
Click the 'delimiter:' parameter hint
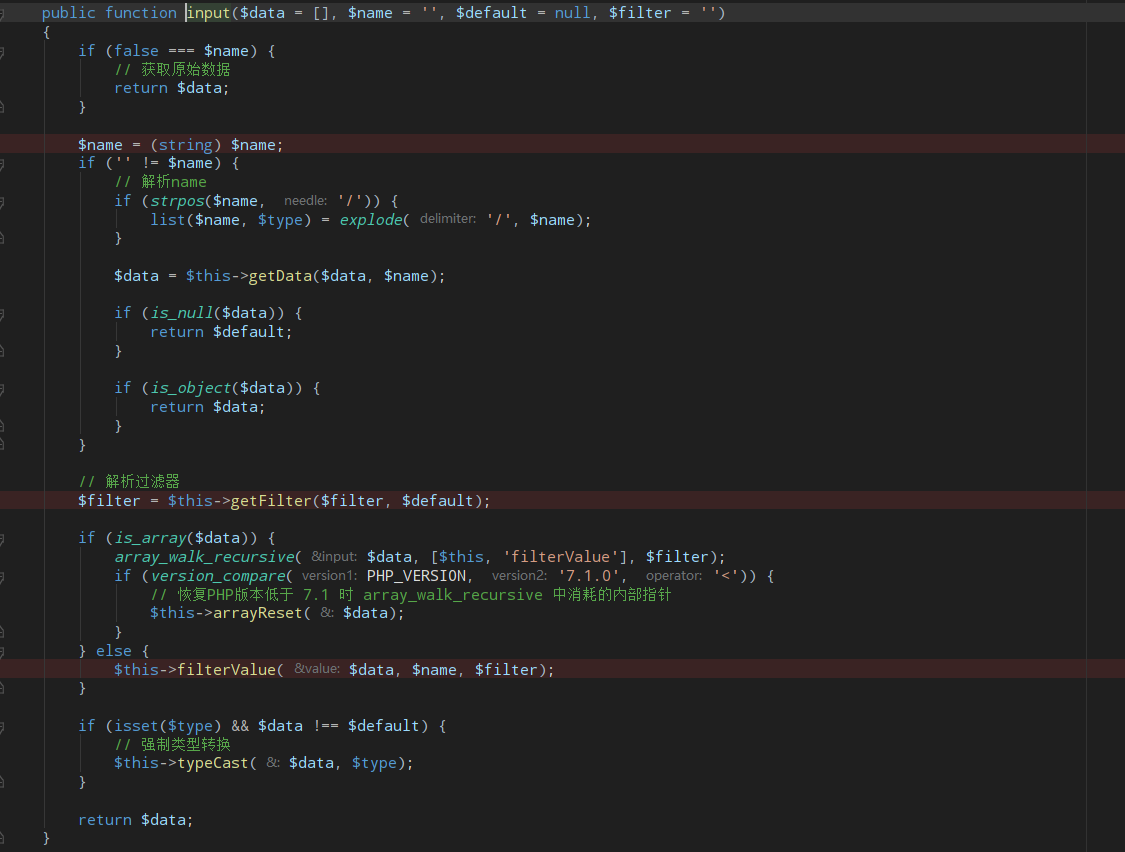click(x=448, y=219)
